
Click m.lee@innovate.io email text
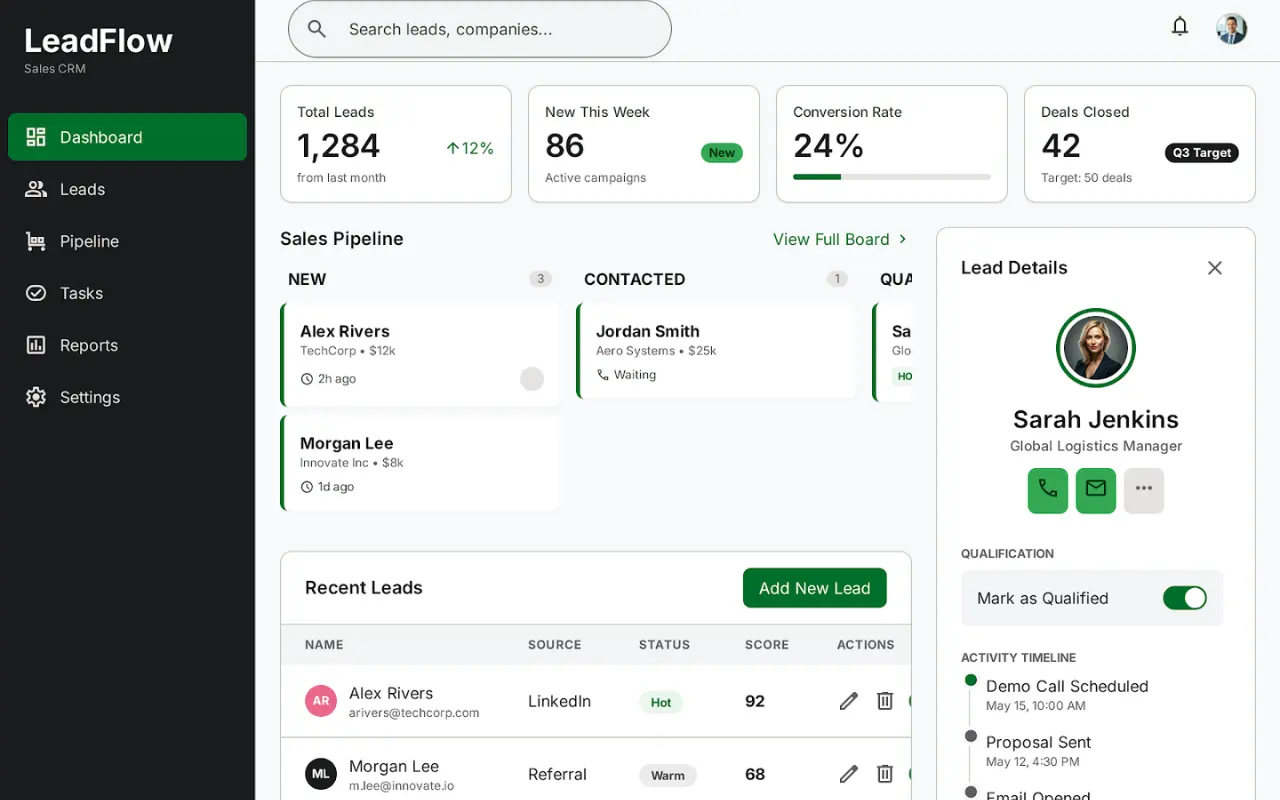click(401, 786)
